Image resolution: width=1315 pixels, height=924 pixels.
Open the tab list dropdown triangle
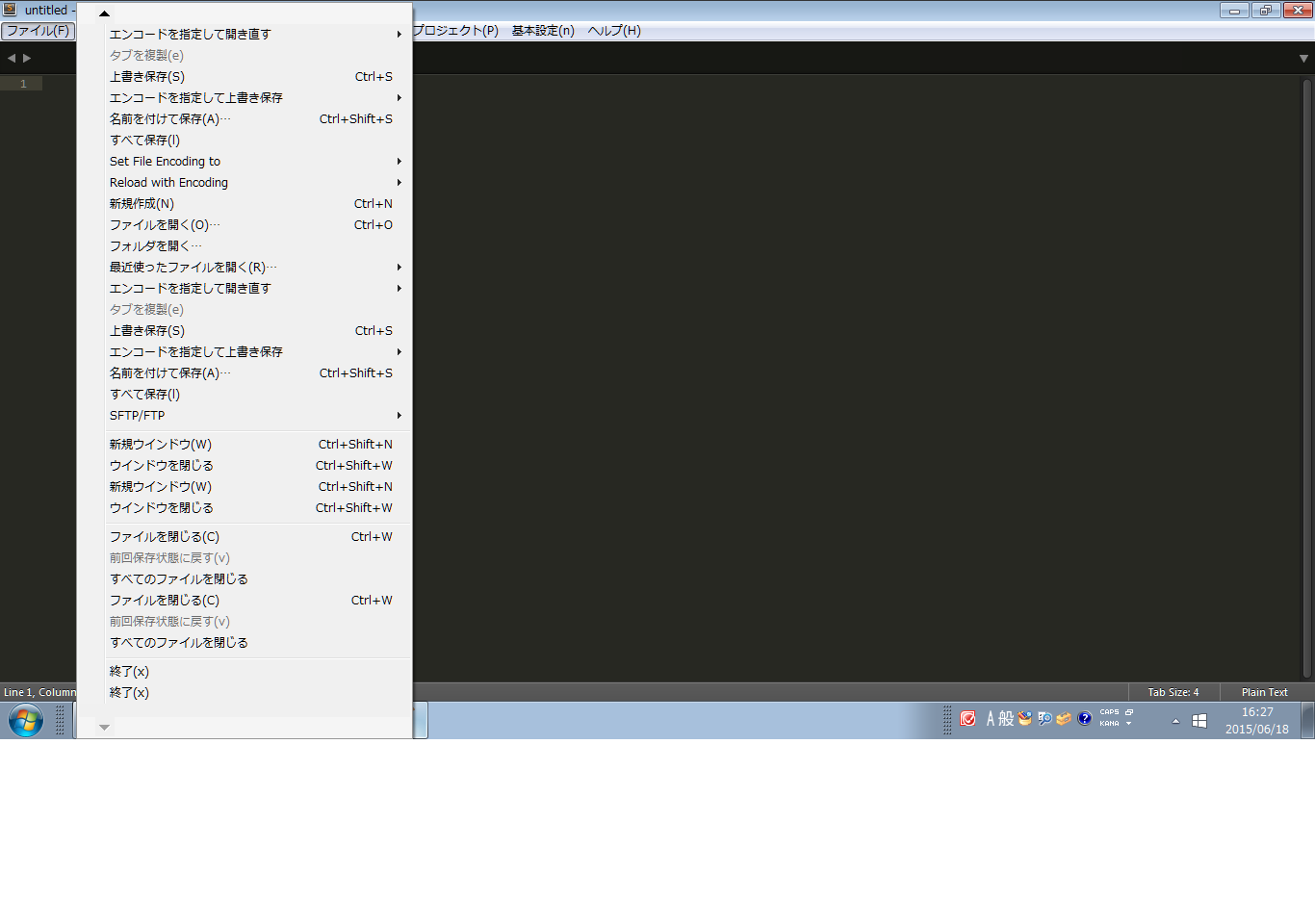[1303, 59]
